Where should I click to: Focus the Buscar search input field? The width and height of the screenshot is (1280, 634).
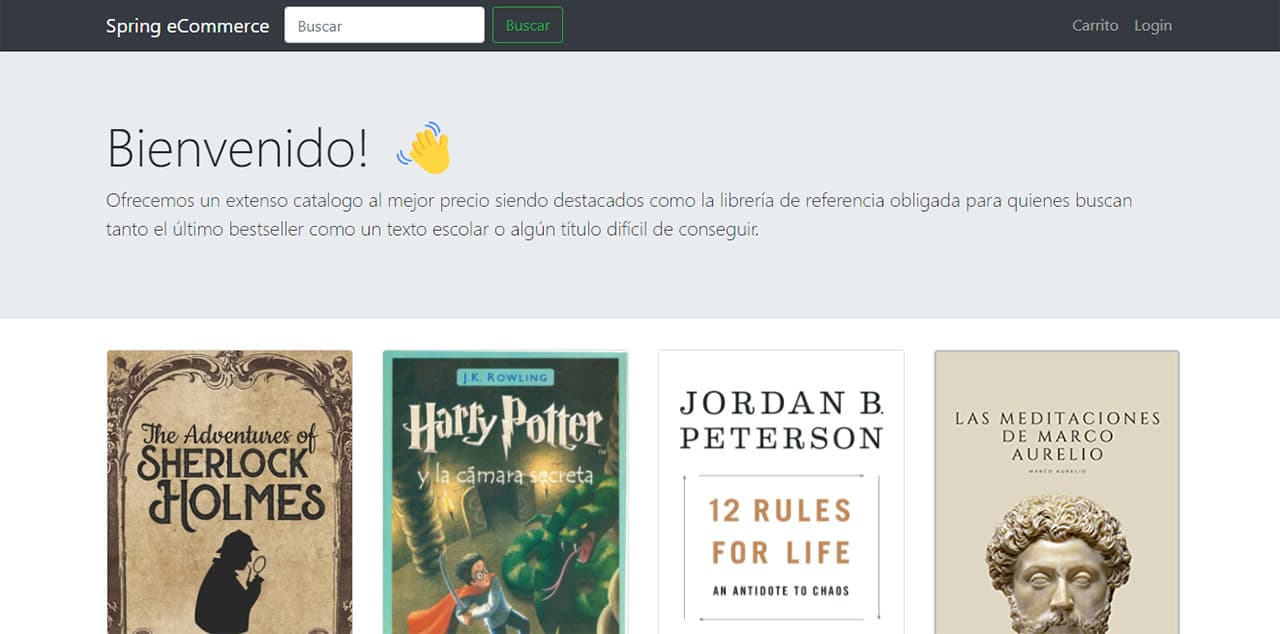(x=384, y=26)
